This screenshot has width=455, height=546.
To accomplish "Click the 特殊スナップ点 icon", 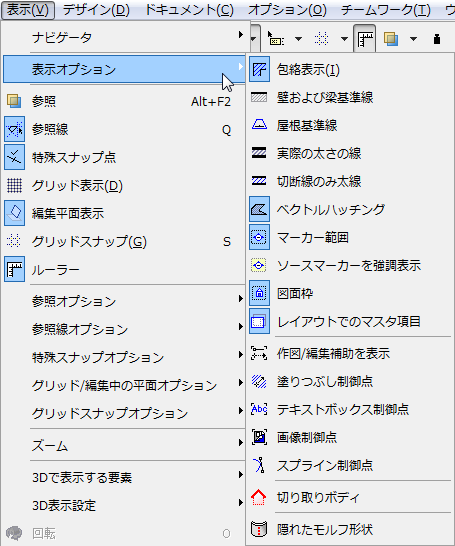I will coord(14,157).
